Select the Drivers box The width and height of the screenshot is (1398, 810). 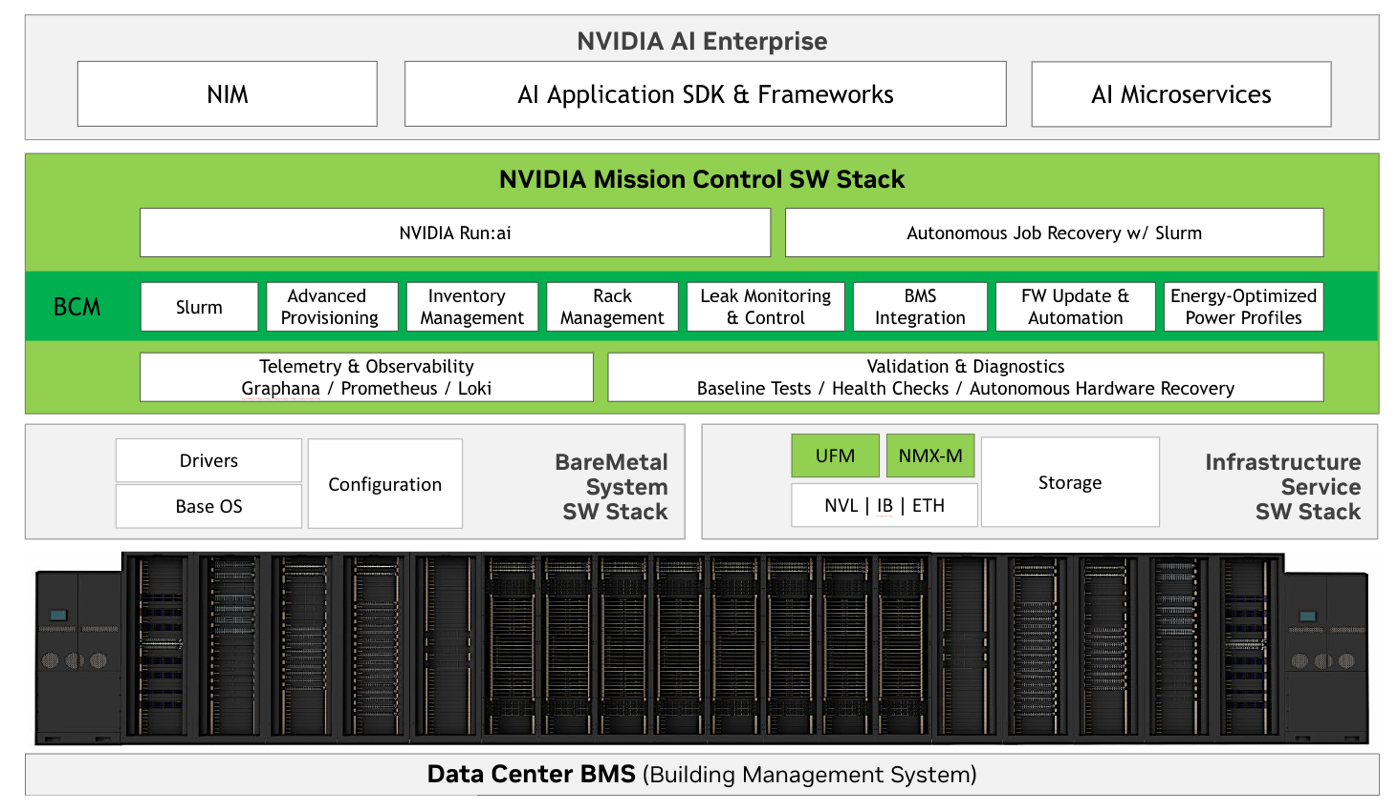208,460
